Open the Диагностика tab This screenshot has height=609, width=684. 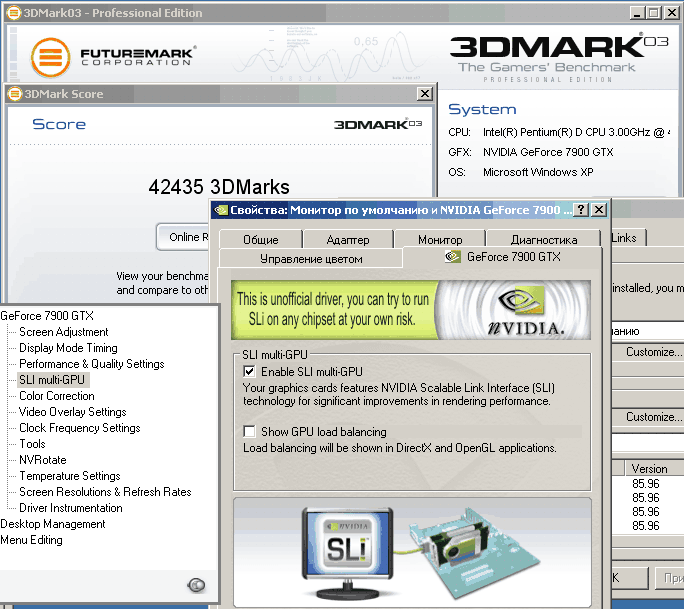pyautogui.click(x=544, y=239)
